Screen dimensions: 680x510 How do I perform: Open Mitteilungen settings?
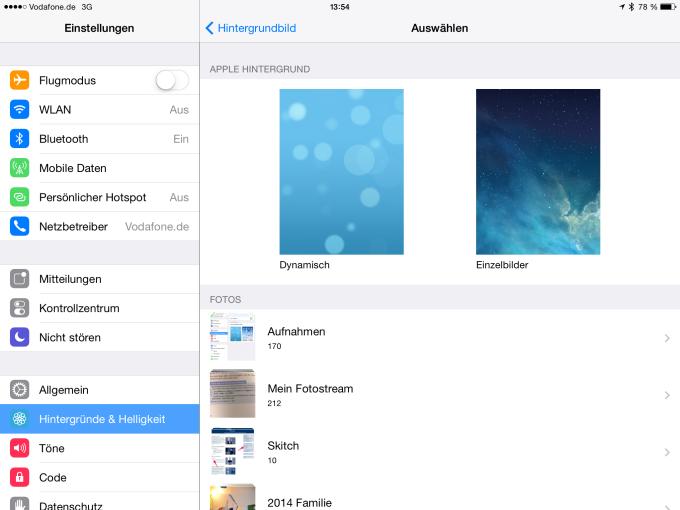point(100,279)
